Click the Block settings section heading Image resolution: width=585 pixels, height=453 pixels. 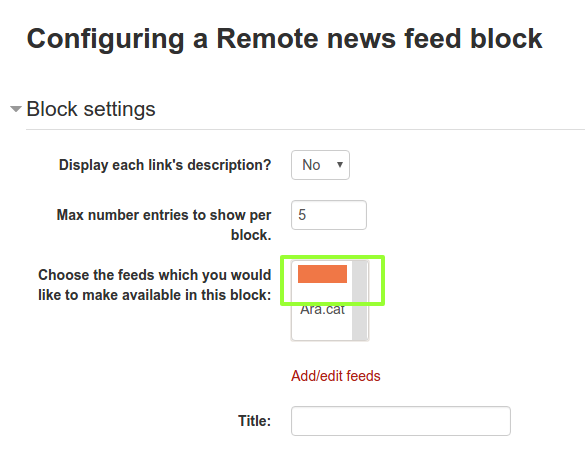pyautogui.click(x=91, y=109)
